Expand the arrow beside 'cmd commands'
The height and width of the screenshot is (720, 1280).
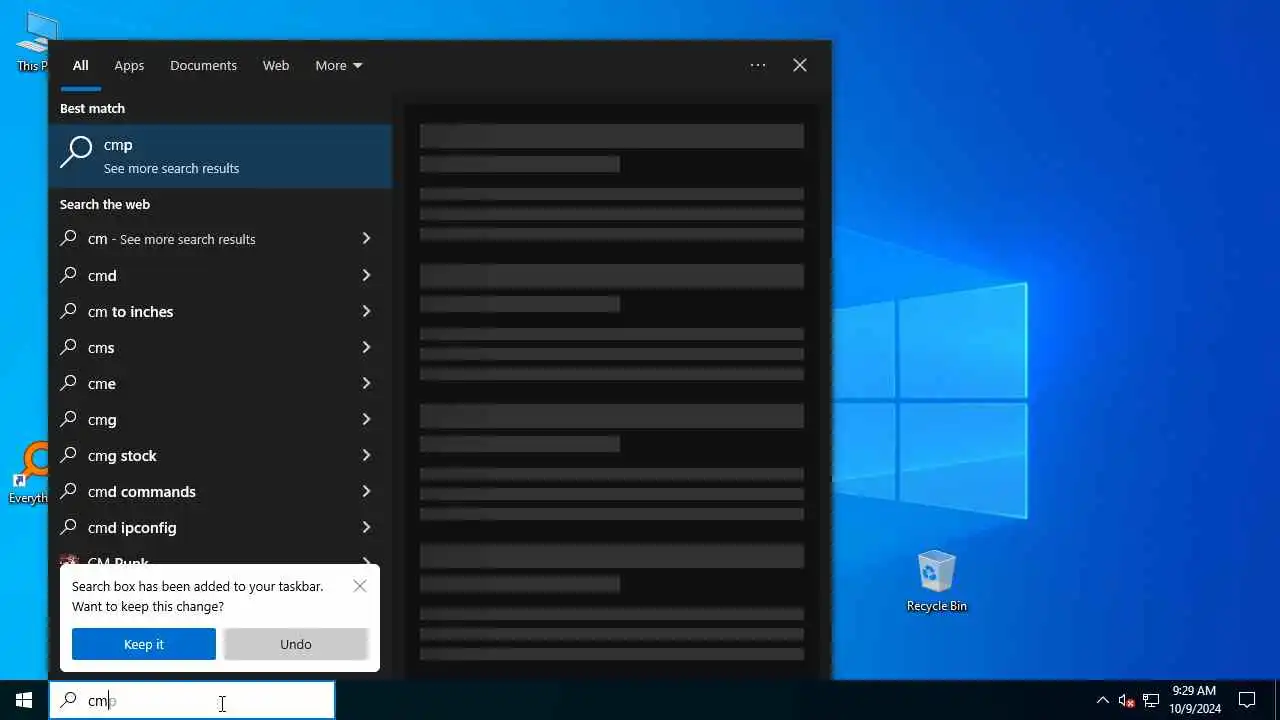[x=366, y=491]
